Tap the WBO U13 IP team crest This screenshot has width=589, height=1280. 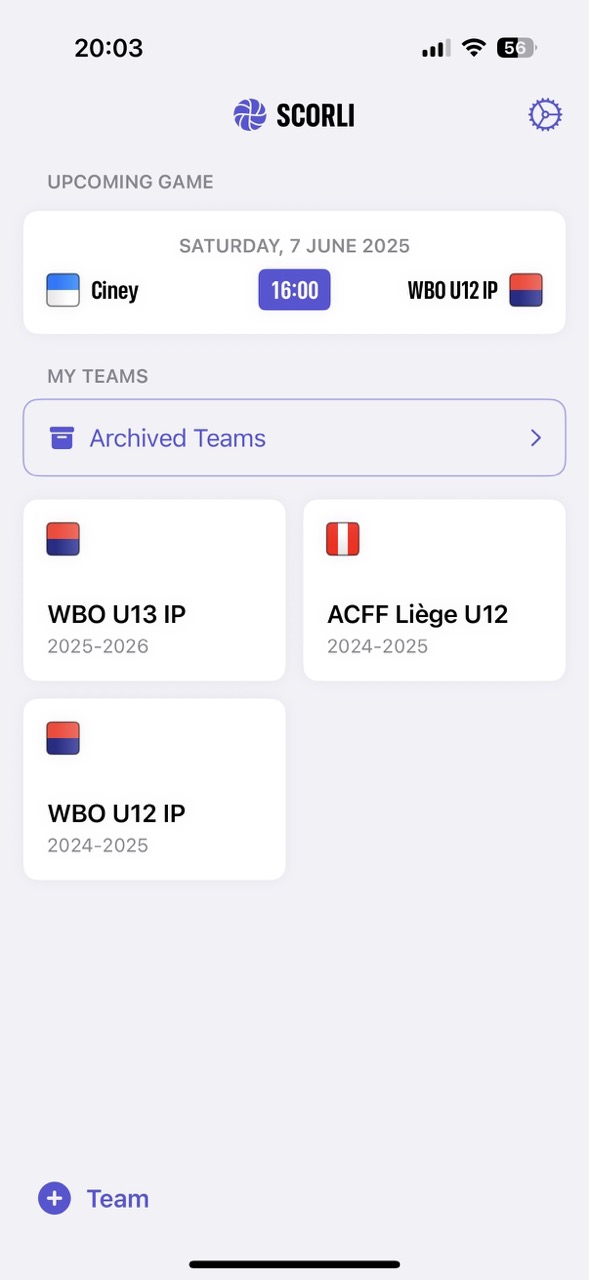tap(63, 538)
